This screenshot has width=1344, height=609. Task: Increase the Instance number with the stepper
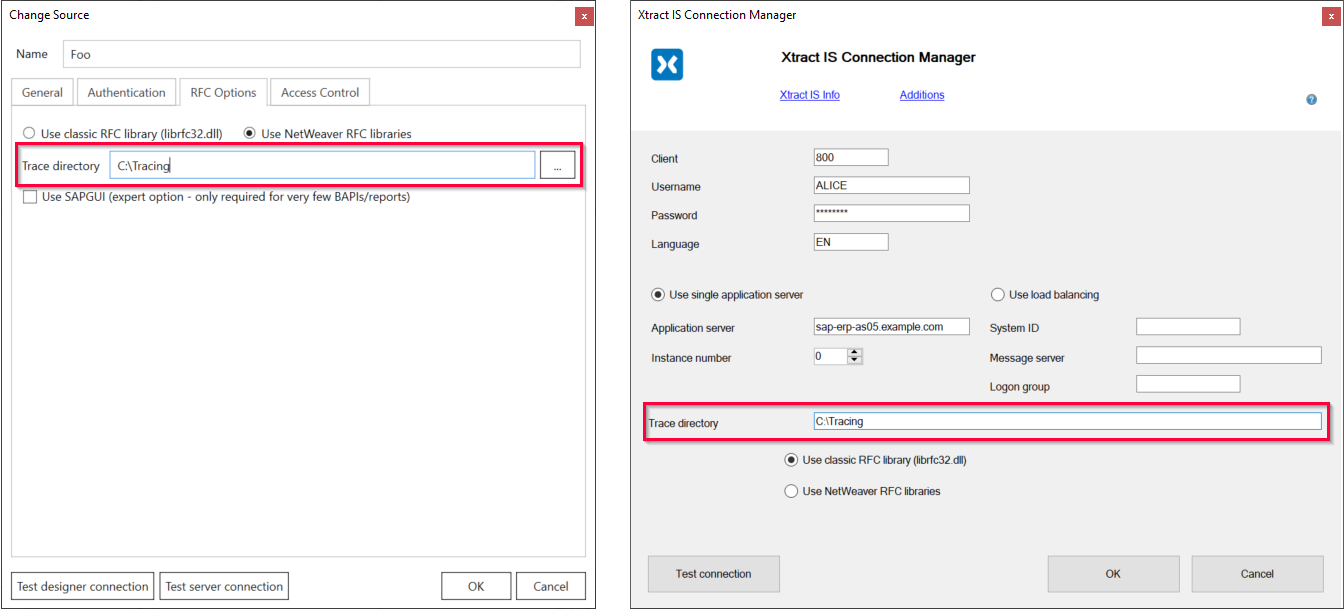854,352
